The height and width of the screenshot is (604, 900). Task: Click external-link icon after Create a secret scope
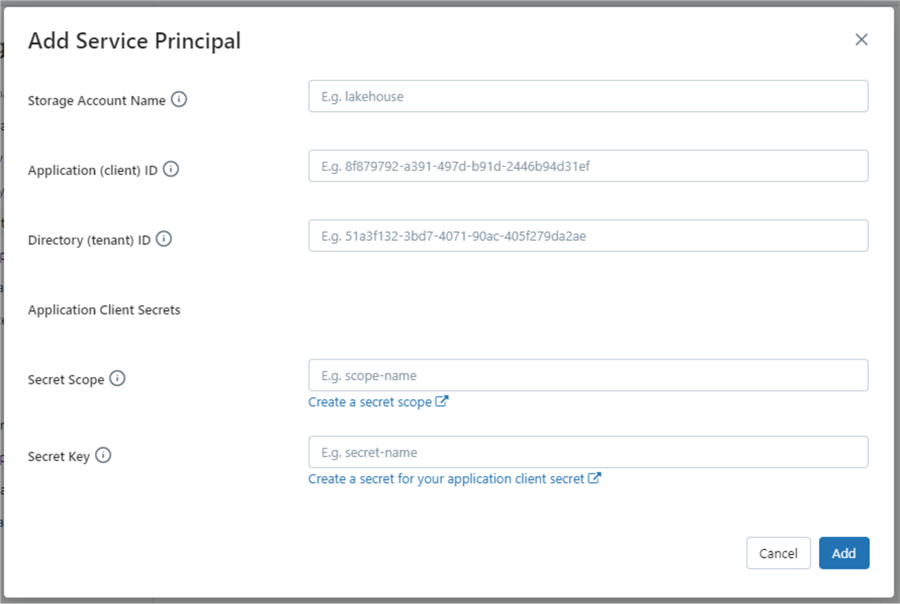coord(442,402)
